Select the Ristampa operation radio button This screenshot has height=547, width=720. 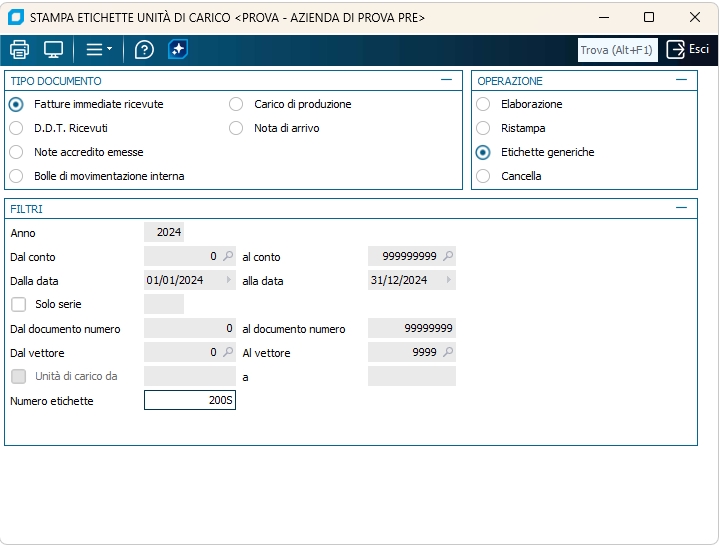pyautogui.click(x=483, y=128)
